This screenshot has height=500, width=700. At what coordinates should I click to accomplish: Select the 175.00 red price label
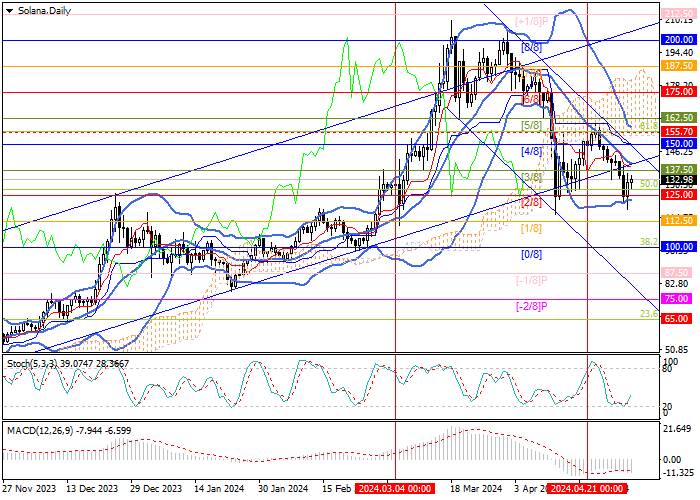pyautogui.click(x=678, y=92)
